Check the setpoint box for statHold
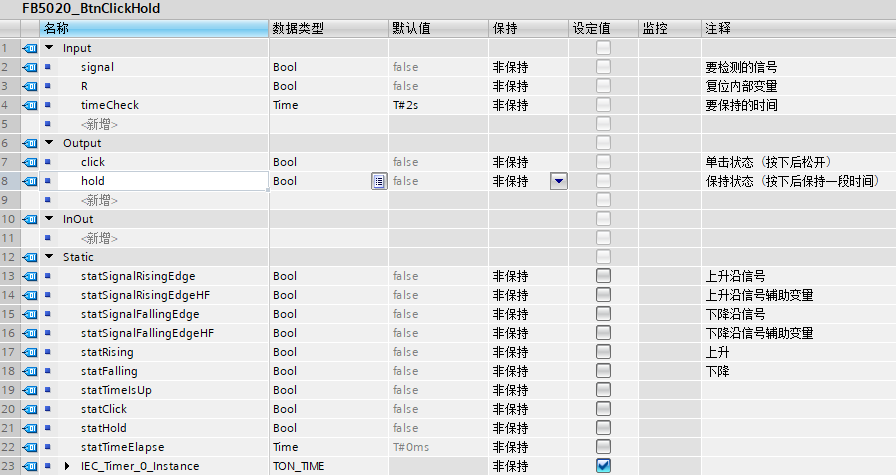The image size is (896, 475). click(x=603, y=428)
